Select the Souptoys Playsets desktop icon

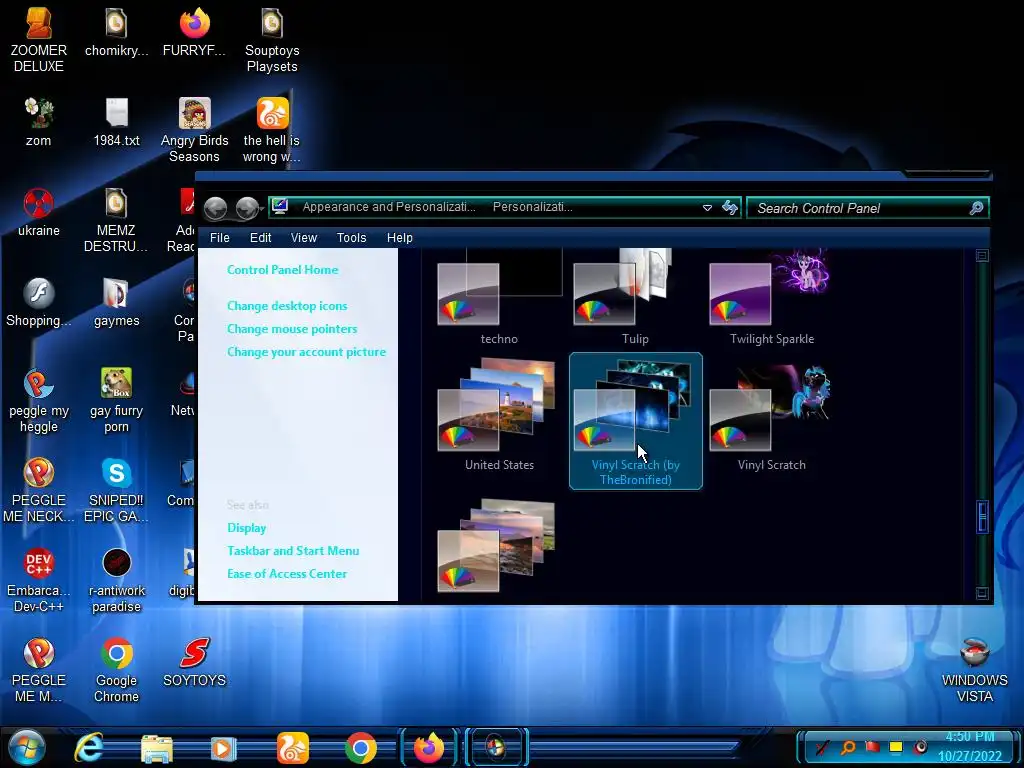click(x=272, y=40)
